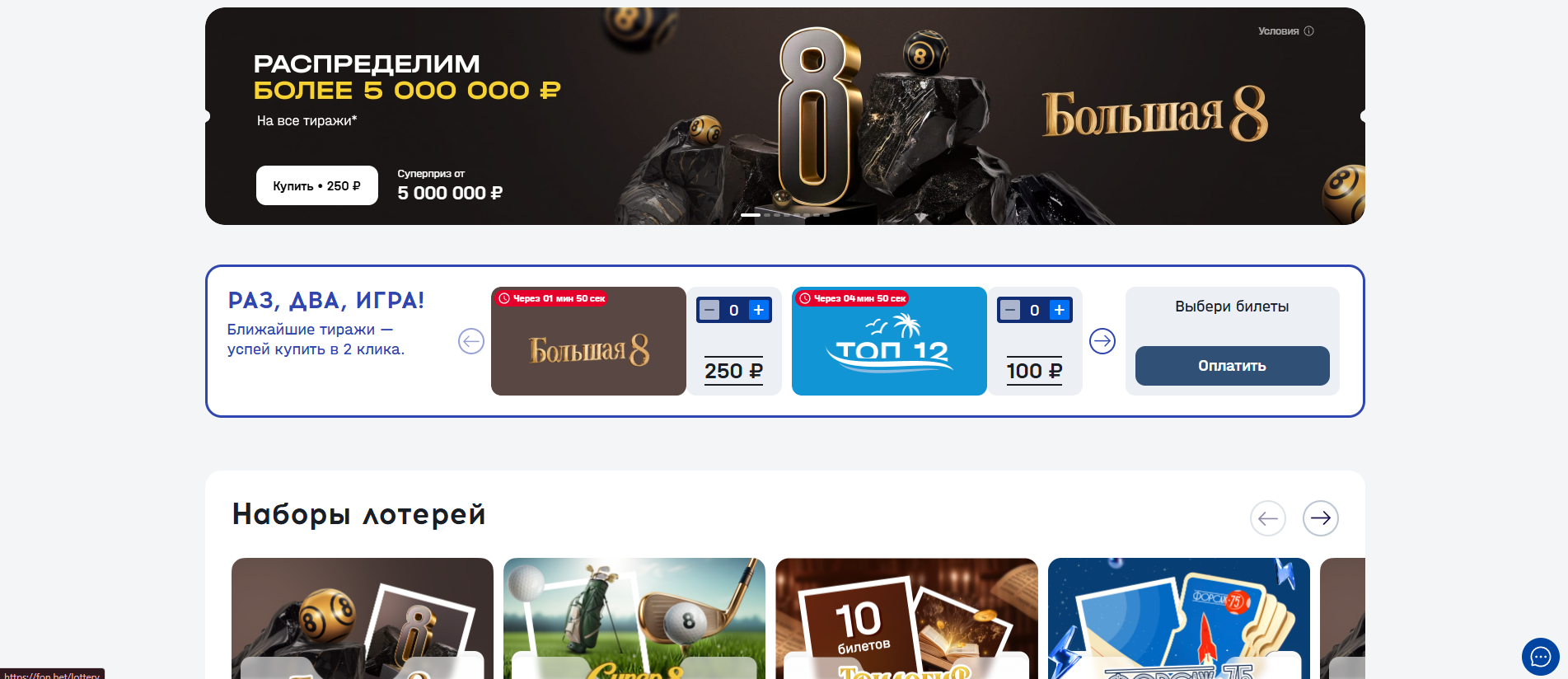Decrease ТОП 12 ticket count with minus
This screenshot has height=679, width=1568.
tap(1010, 310)
